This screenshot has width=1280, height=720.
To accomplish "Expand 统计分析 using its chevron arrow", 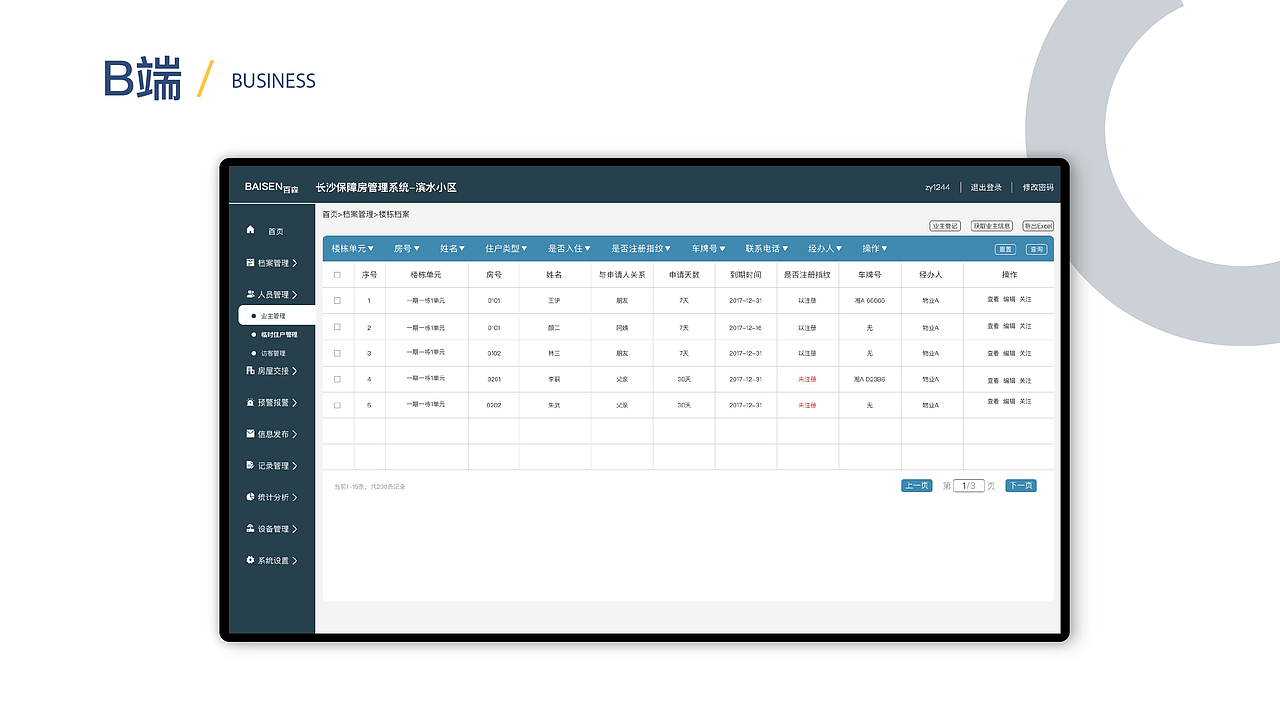I will (295, 497).
